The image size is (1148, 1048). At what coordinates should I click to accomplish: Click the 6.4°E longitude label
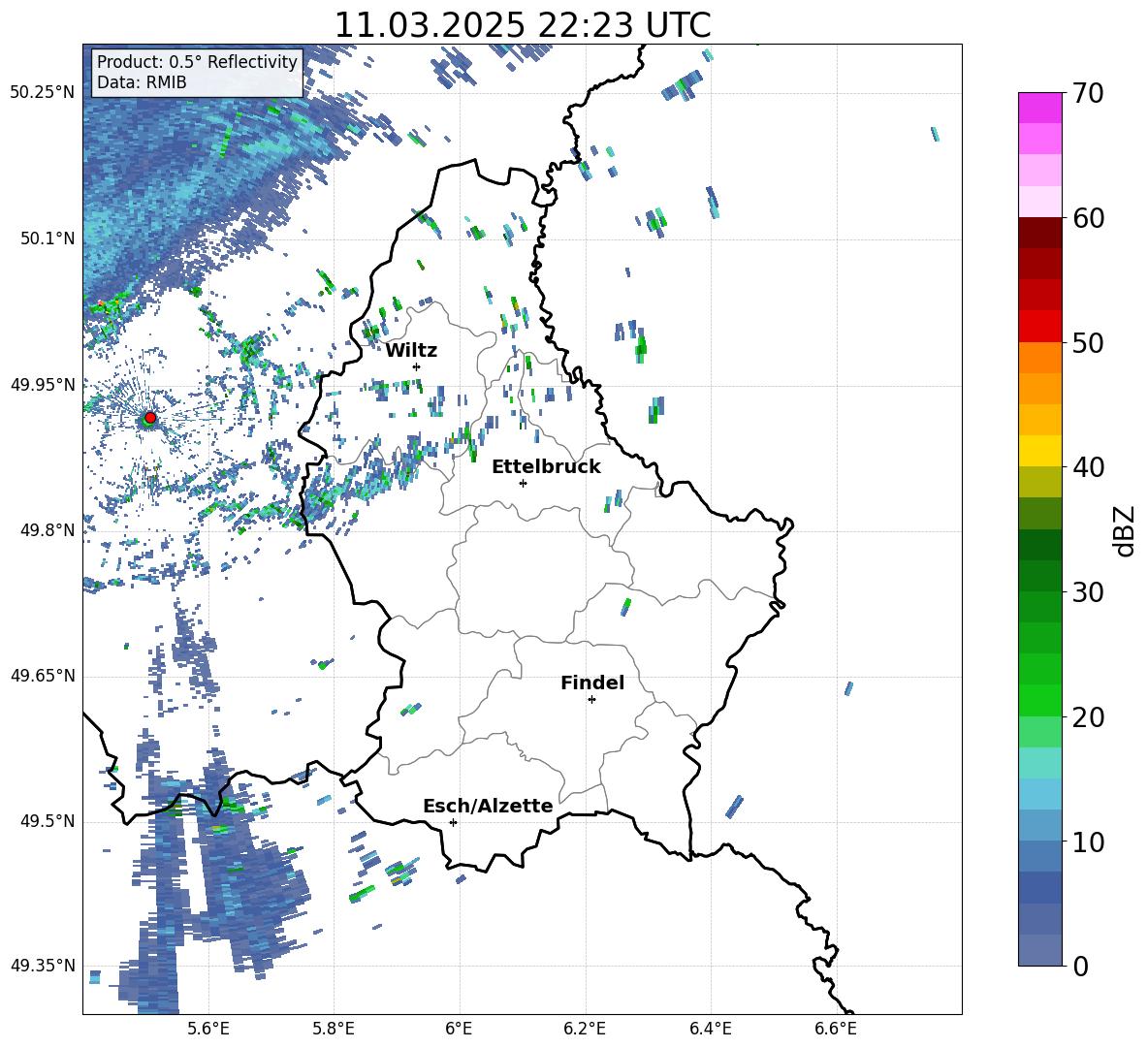click(x=710, y=1029)
